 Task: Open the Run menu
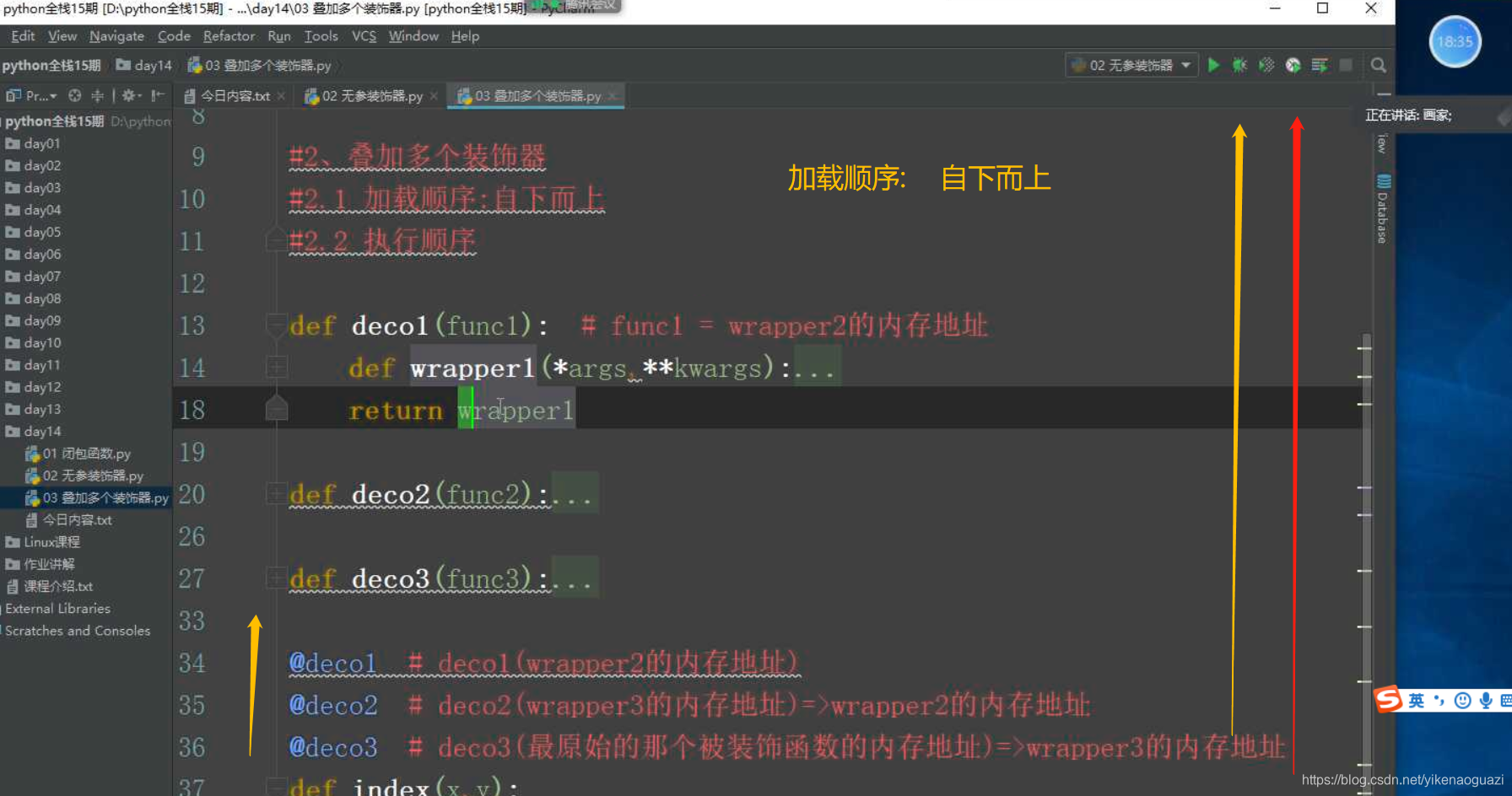[x=279, y=36]
